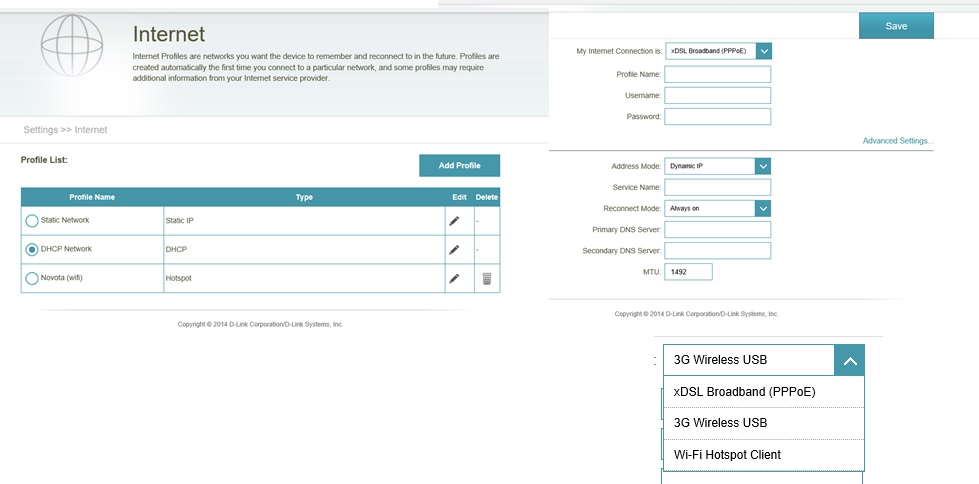
Task: Click the Edit column header
Action: [460, 197]
